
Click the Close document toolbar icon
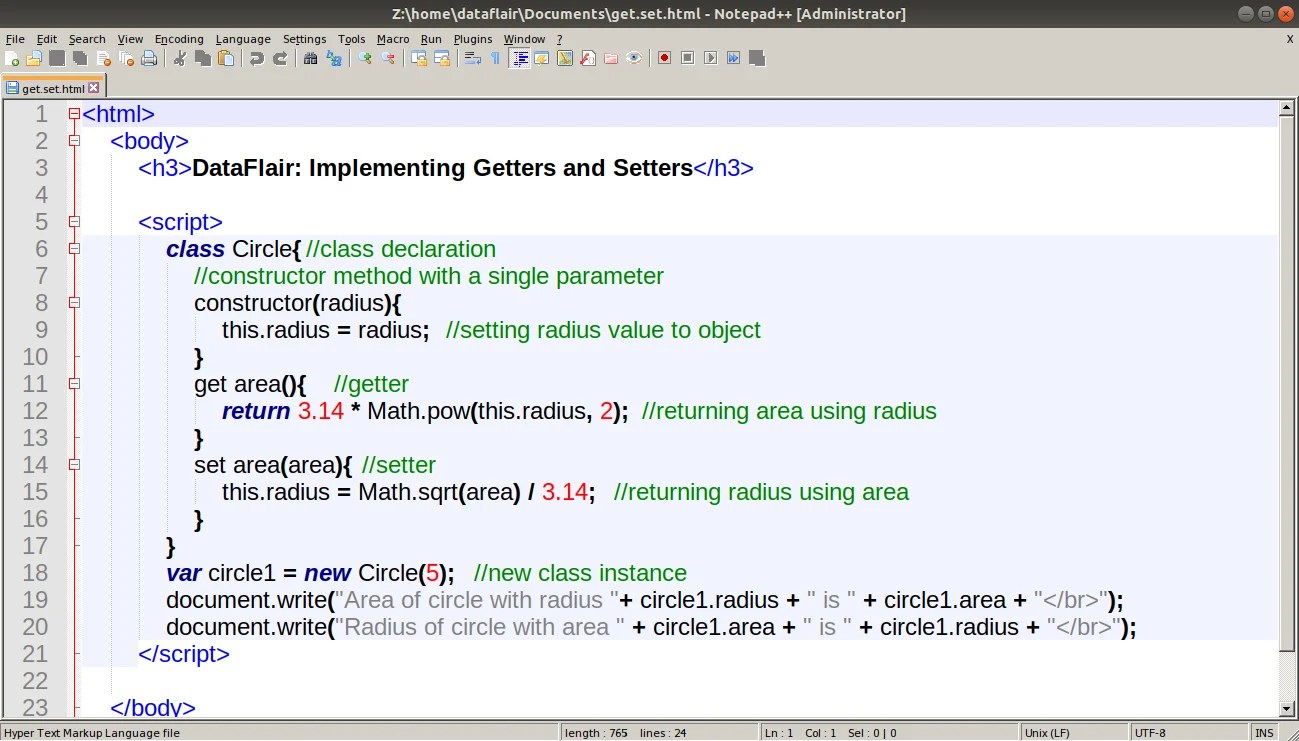tap(104, 58)
